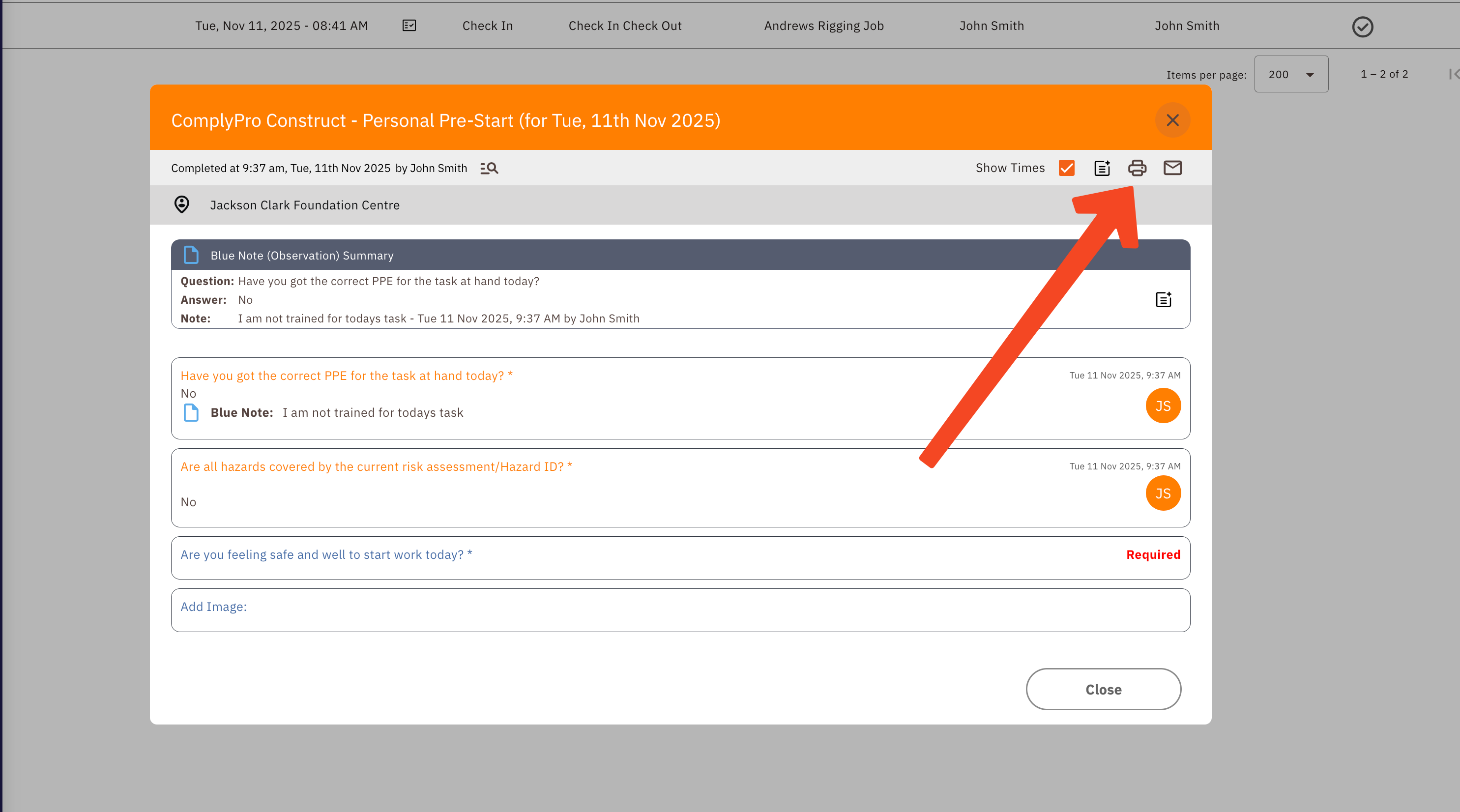Click JS avatar on hazards question
The width and height of the screenshot is (1460, 812).
[1163, 493]
